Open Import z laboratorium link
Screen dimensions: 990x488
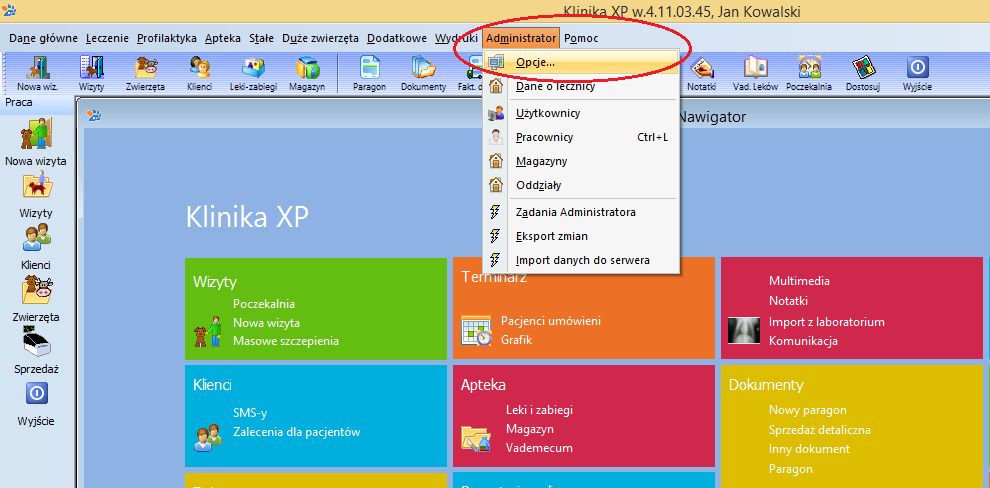click(x=826, y=322)
